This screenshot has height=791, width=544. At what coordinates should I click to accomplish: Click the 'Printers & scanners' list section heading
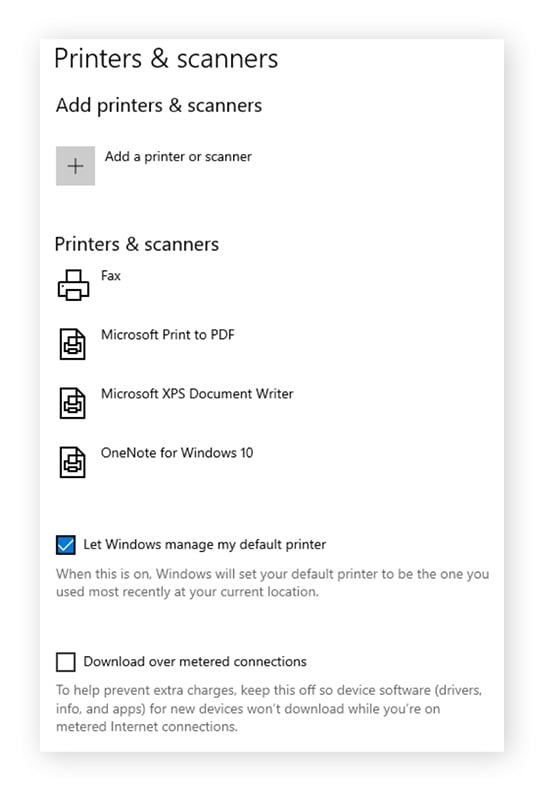coord(137,244)
